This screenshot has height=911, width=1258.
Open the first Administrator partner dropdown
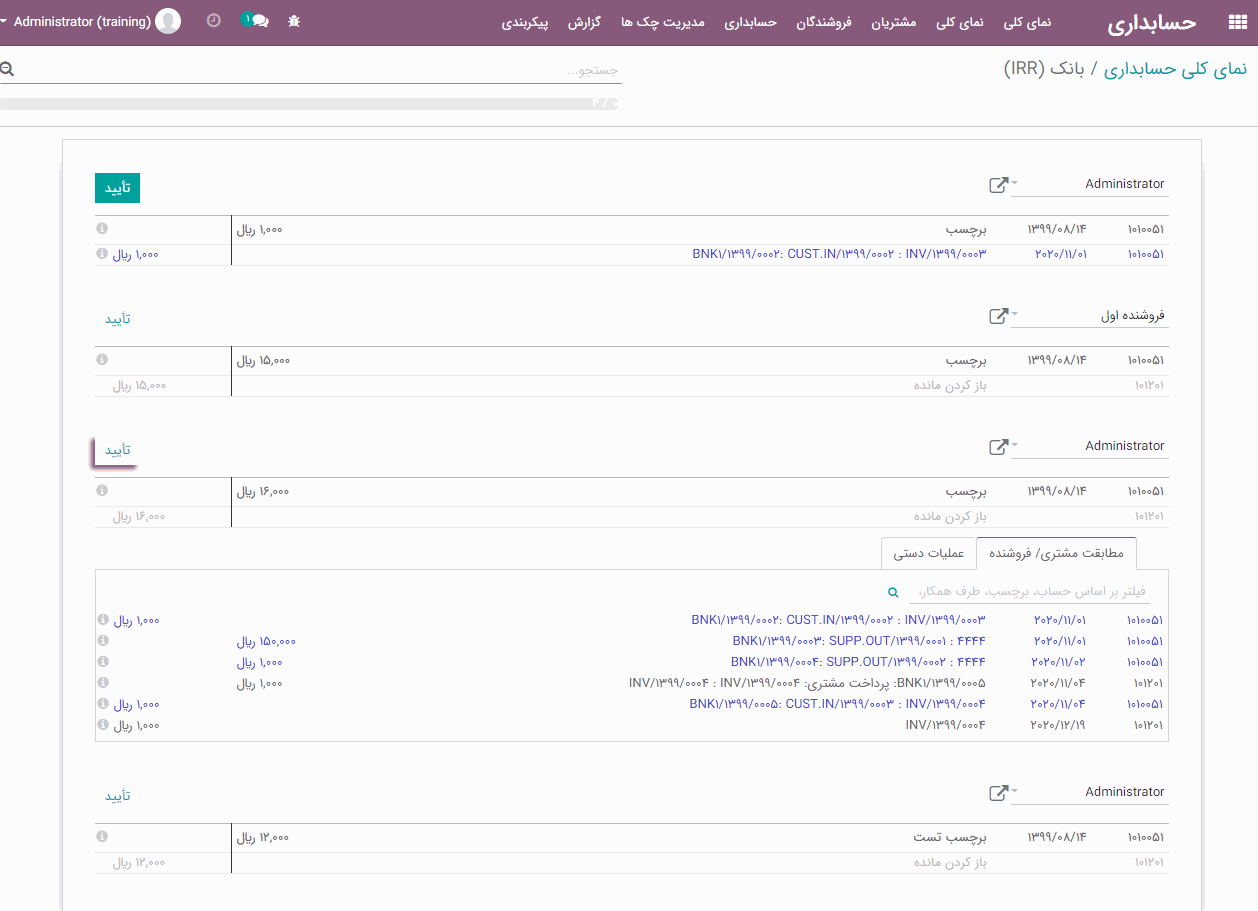(x=1089, y=184)
